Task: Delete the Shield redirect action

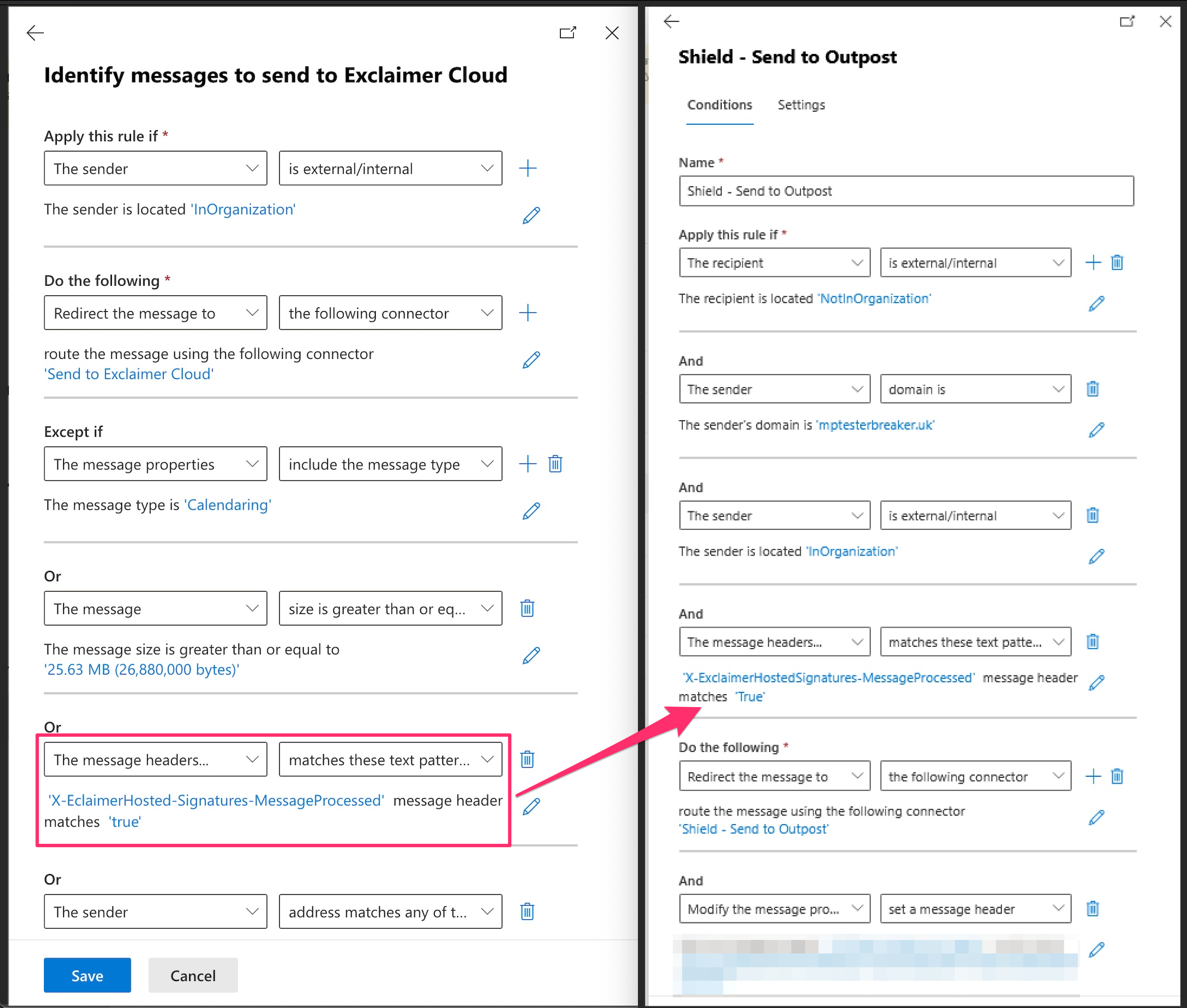Action: pos(1117,776)
